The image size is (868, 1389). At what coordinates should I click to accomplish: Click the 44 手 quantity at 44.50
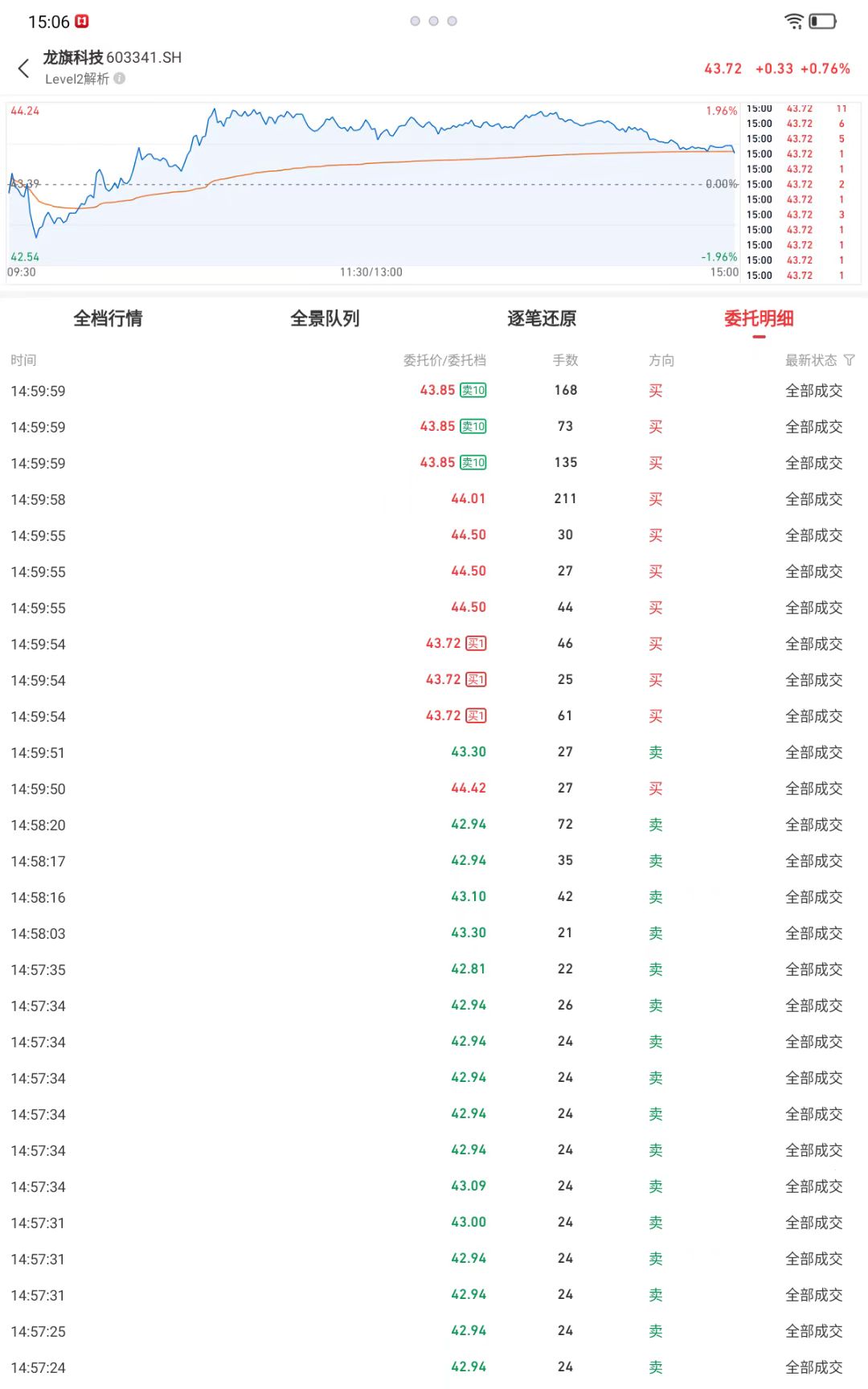(566, 607)
